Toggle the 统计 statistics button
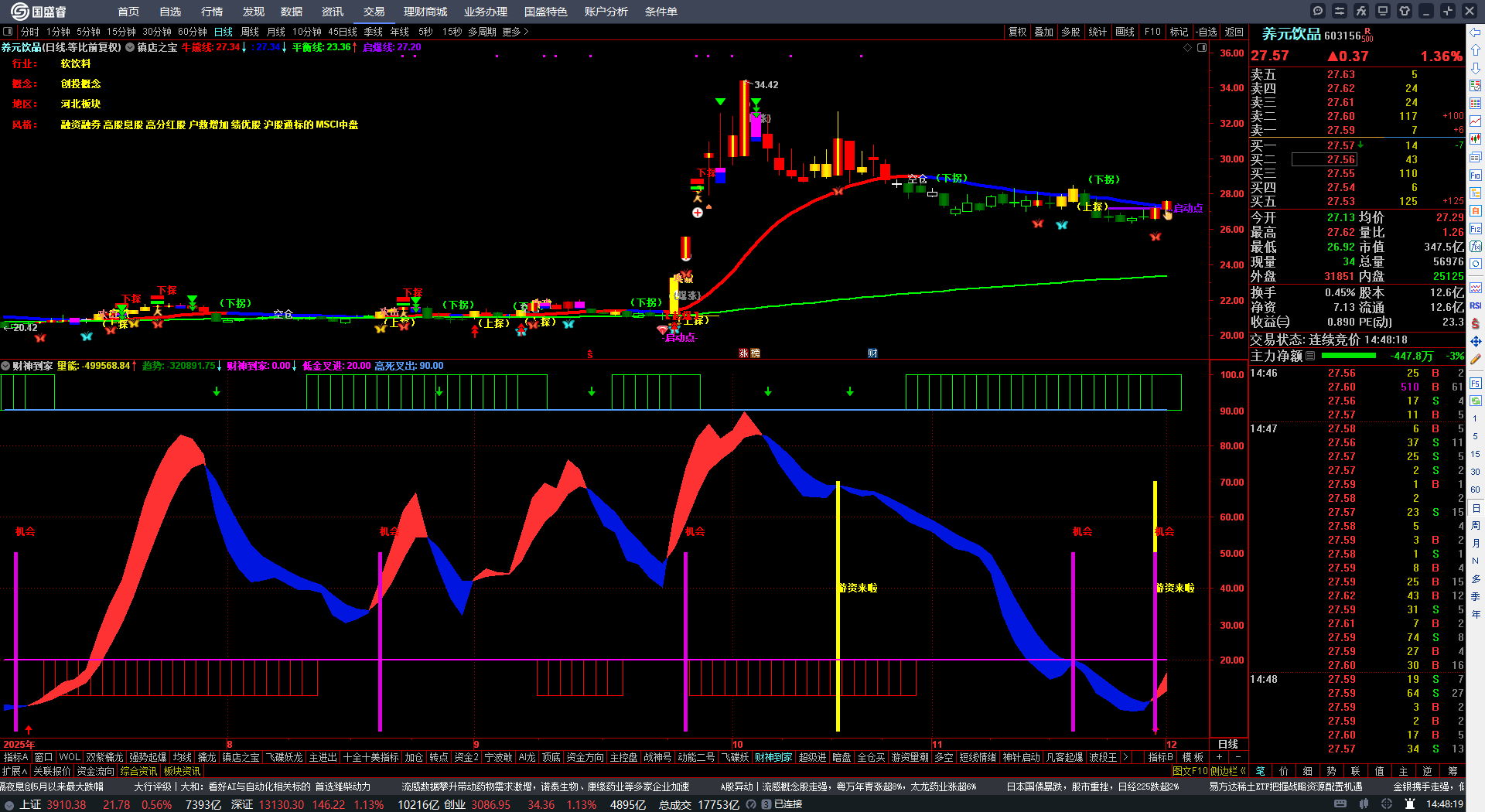 tap(1098, 32)
